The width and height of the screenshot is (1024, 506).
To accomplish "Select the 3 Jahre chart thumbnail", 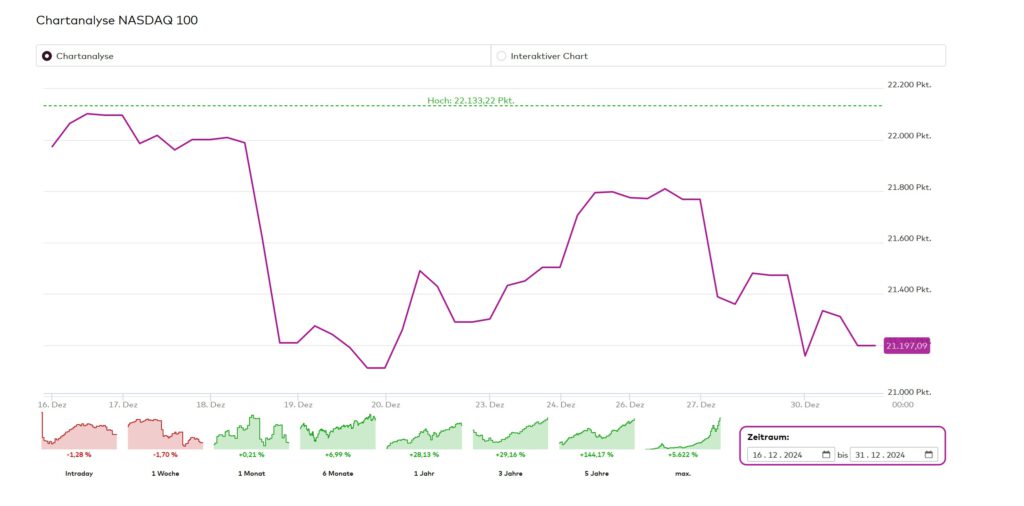I will click(x=510, y=434).
